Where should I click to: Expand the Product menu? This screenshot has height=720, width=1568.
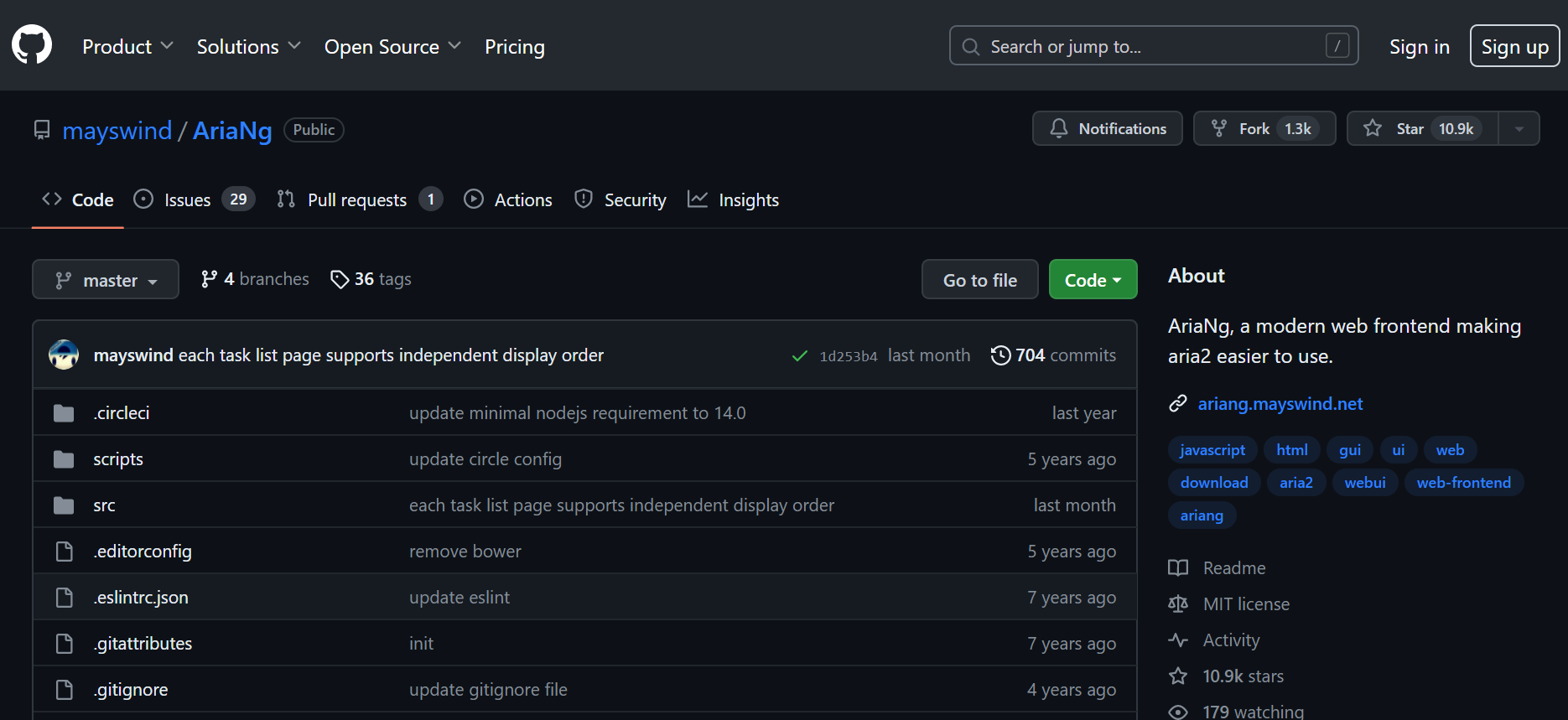pos(127,47)
